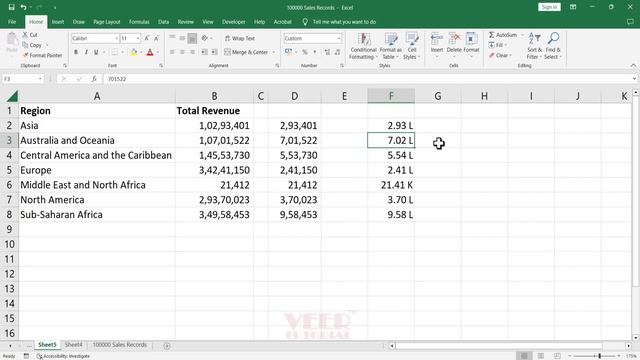
Task: Open Format as Table
Action: [x=391, y=46]
